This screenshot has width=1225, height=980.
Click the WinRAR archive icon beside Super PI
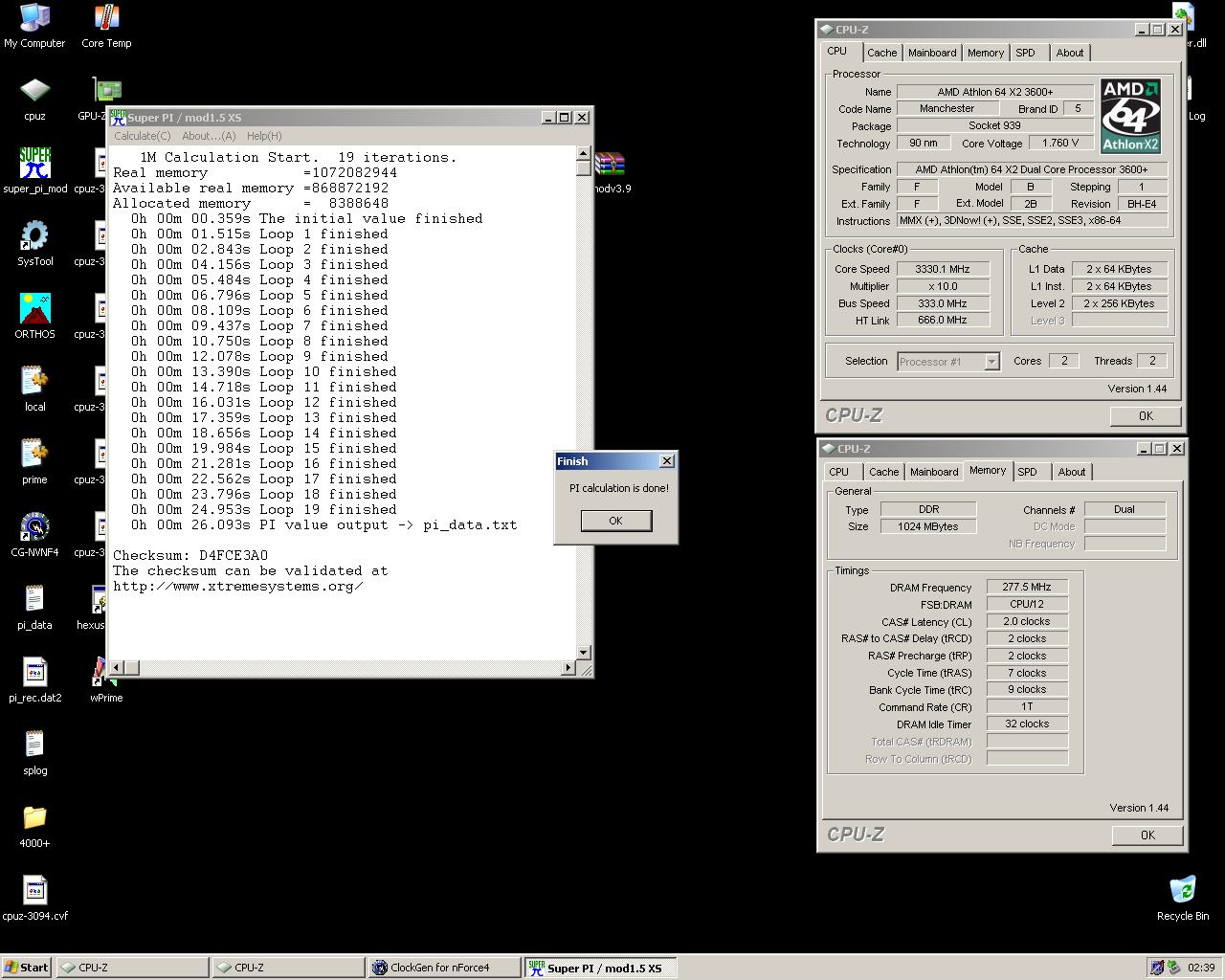[x=610, y=165]
